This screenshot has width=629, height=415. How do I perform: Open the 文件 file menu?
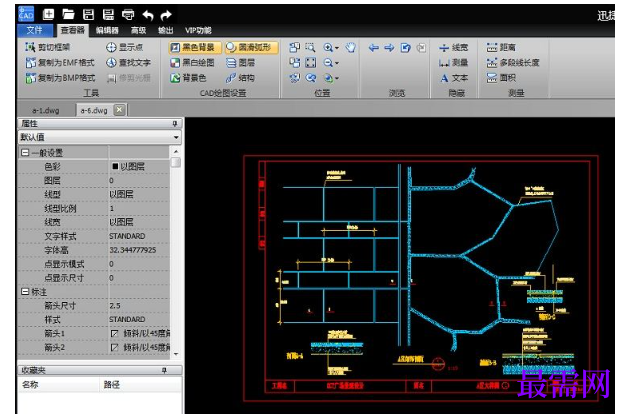coord(35,30)
